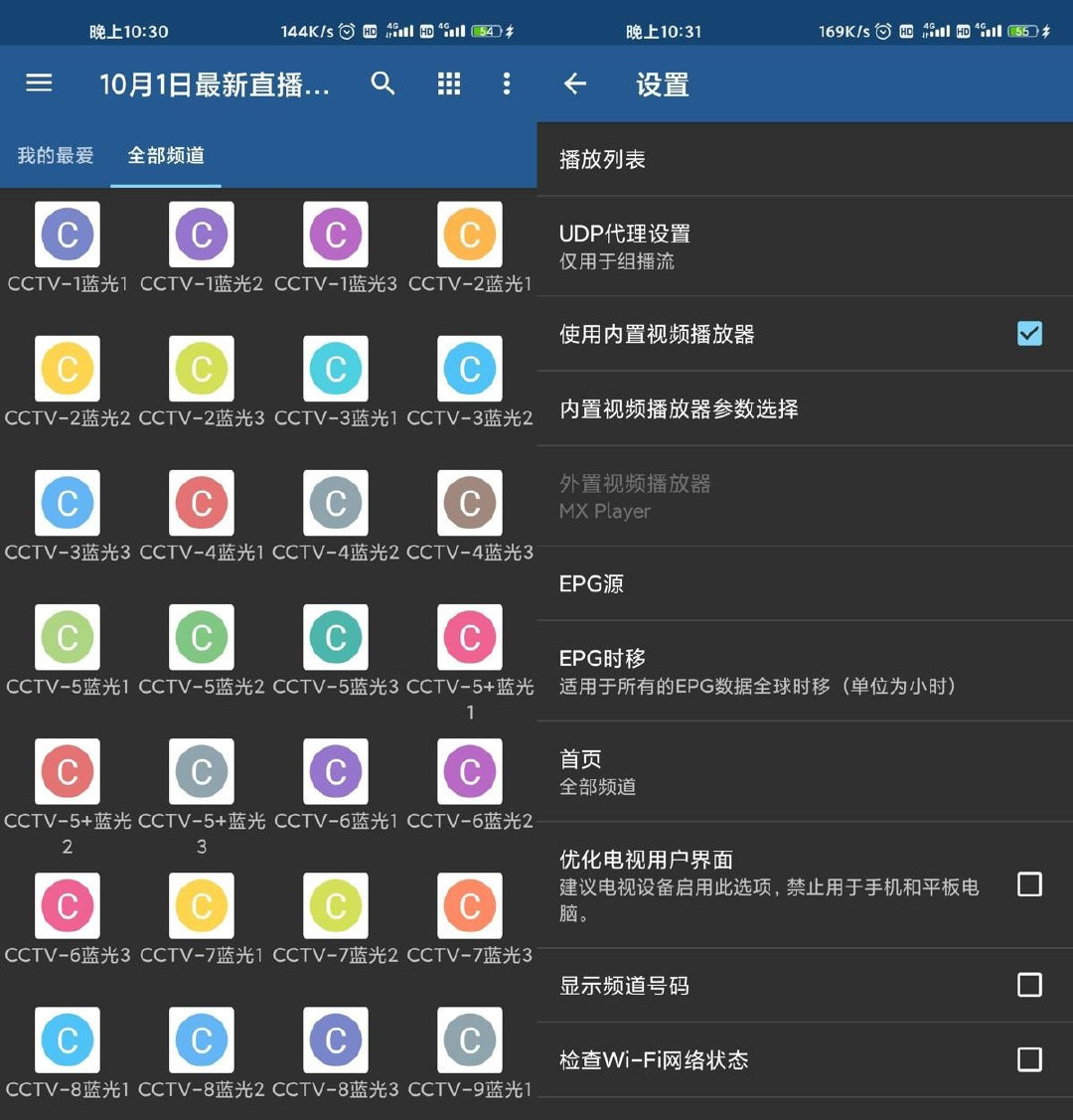
Task: Tap playlist title 10月1日最新直播
Action: [x=215, y=84]
